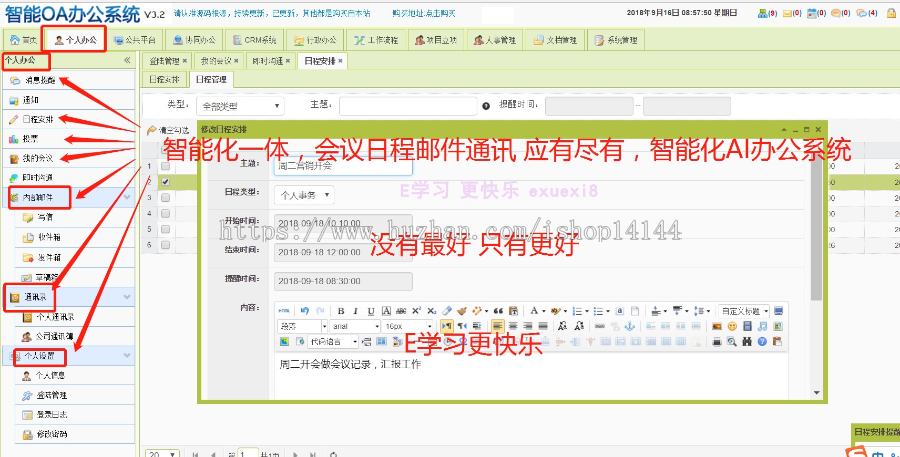The image size is (900, 457).
Task: Click the scroll-down arrow of the dialog
Action: point(816,393)
